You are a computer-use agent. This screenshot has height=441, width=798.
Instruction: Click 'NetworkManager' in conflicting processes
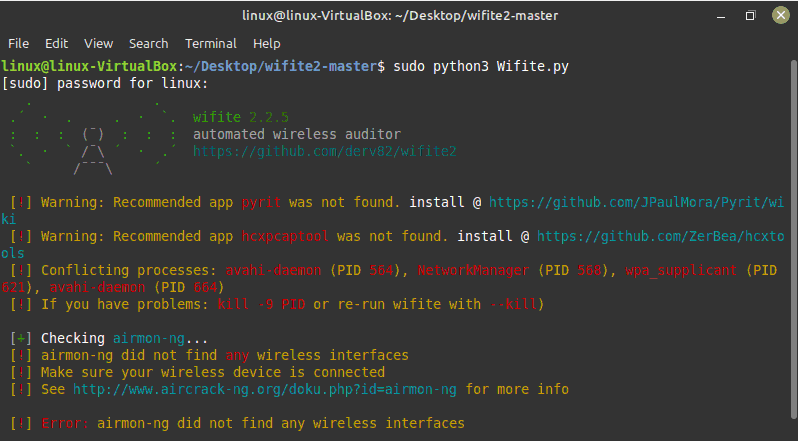pyautogui.click(x=473, y=271)
